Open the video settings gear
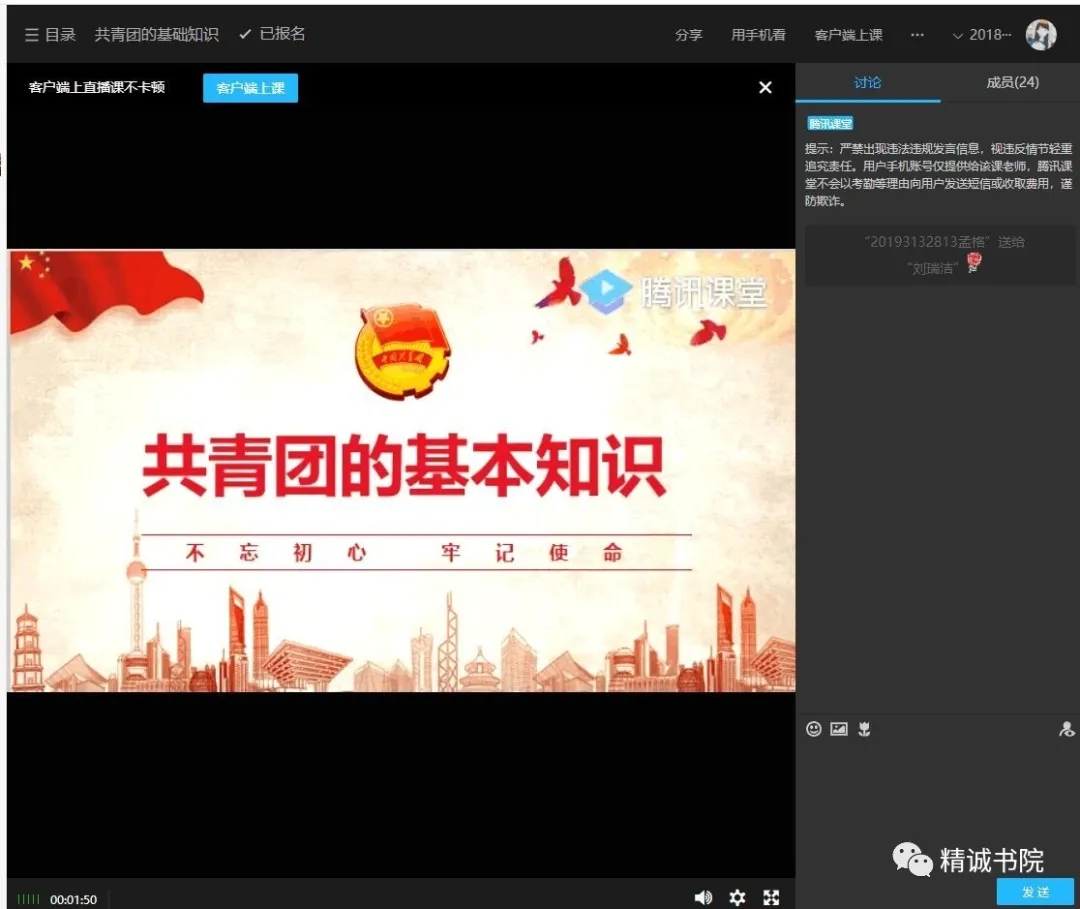Viewport: 1080px width, 909px height. coord(737,898)
